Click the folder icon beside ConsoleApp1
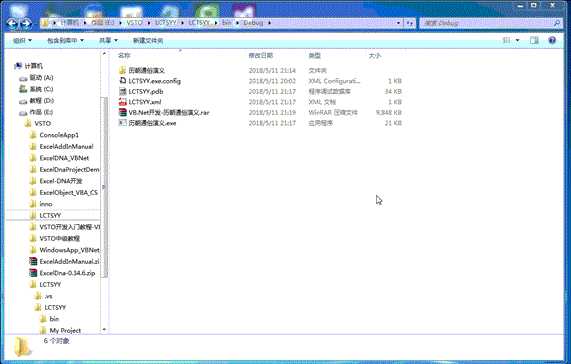Screen dimensions: 571x364 pos(33,135)
